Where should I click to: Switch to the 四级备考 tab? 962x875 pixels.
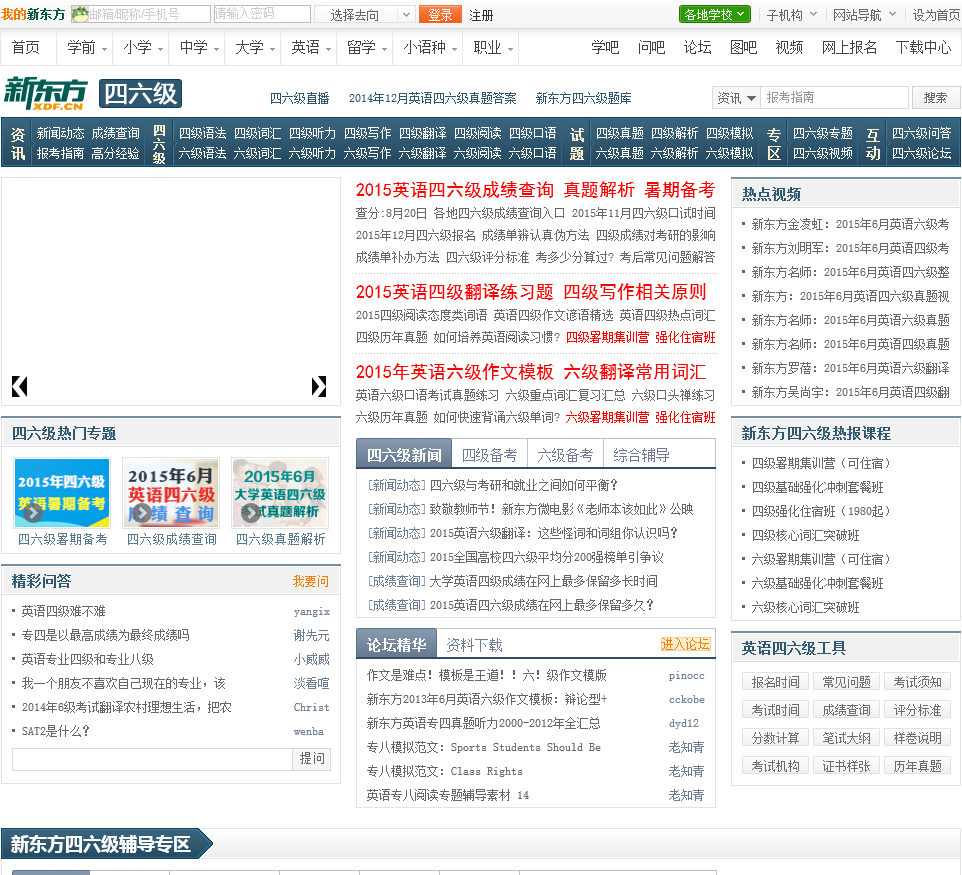(489, 455)
